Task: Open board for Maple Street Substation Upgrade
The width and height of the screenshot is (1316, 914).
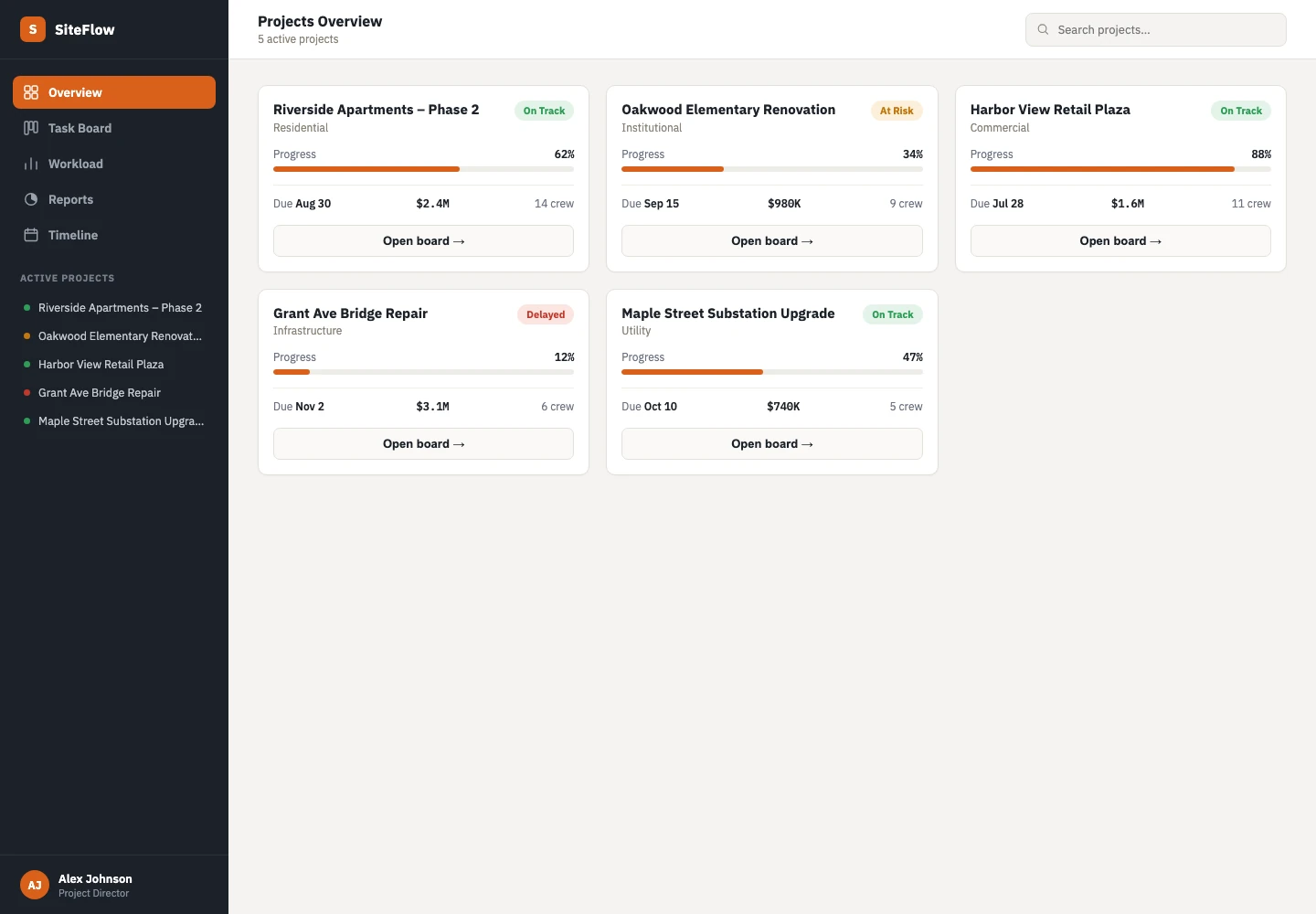Action: coord(772,444)
